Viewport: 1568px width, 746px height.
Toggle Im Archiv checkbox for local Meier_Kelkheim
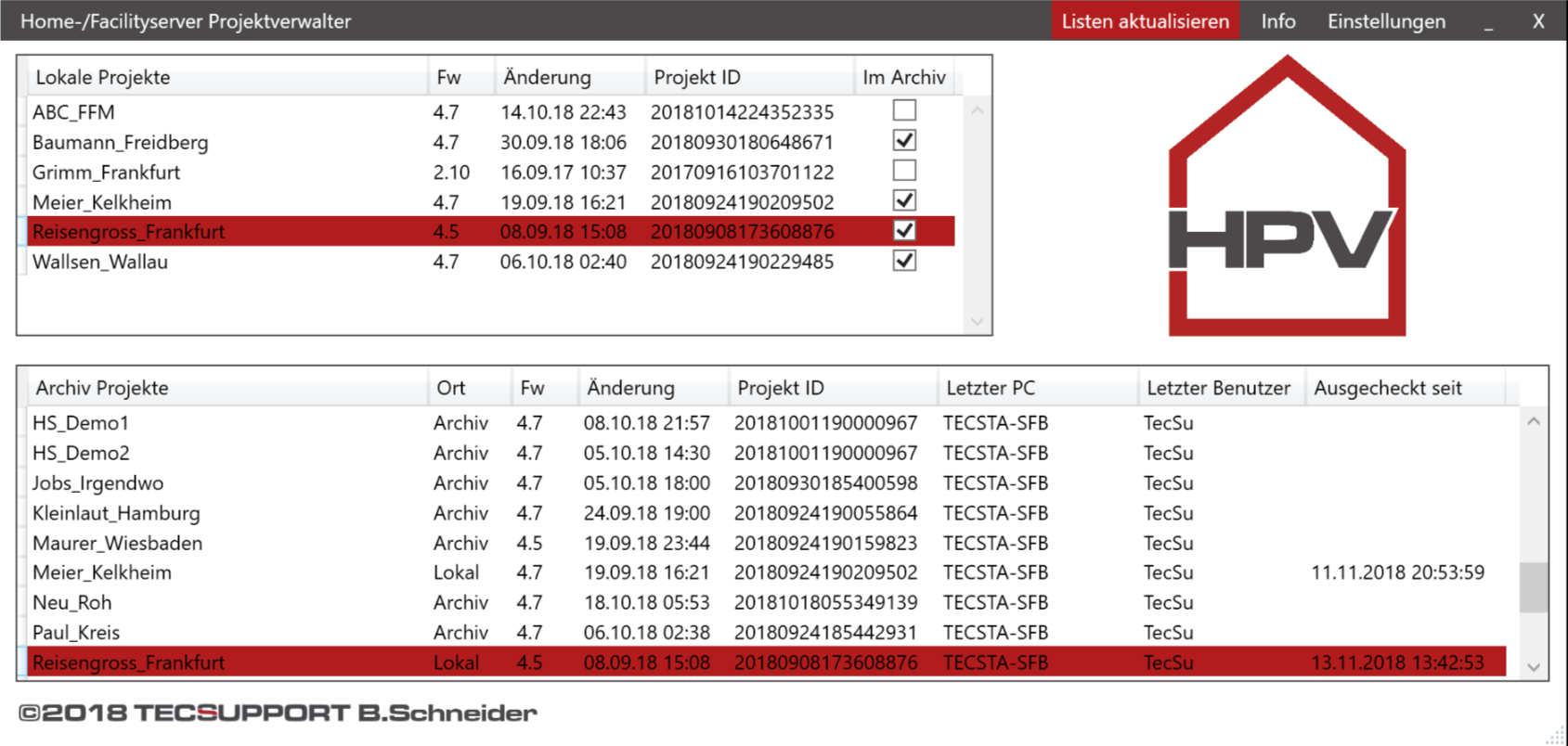[904, 200]
